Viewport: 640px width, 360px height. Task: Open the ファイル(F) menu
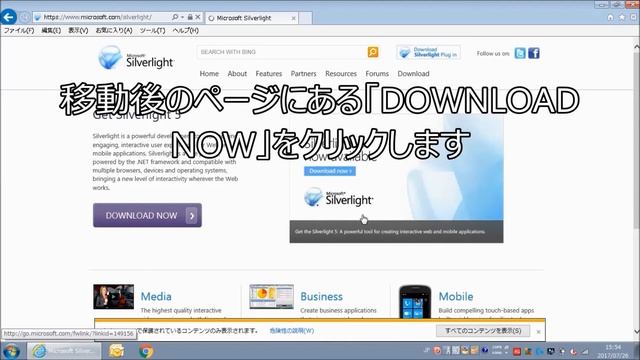19,31
